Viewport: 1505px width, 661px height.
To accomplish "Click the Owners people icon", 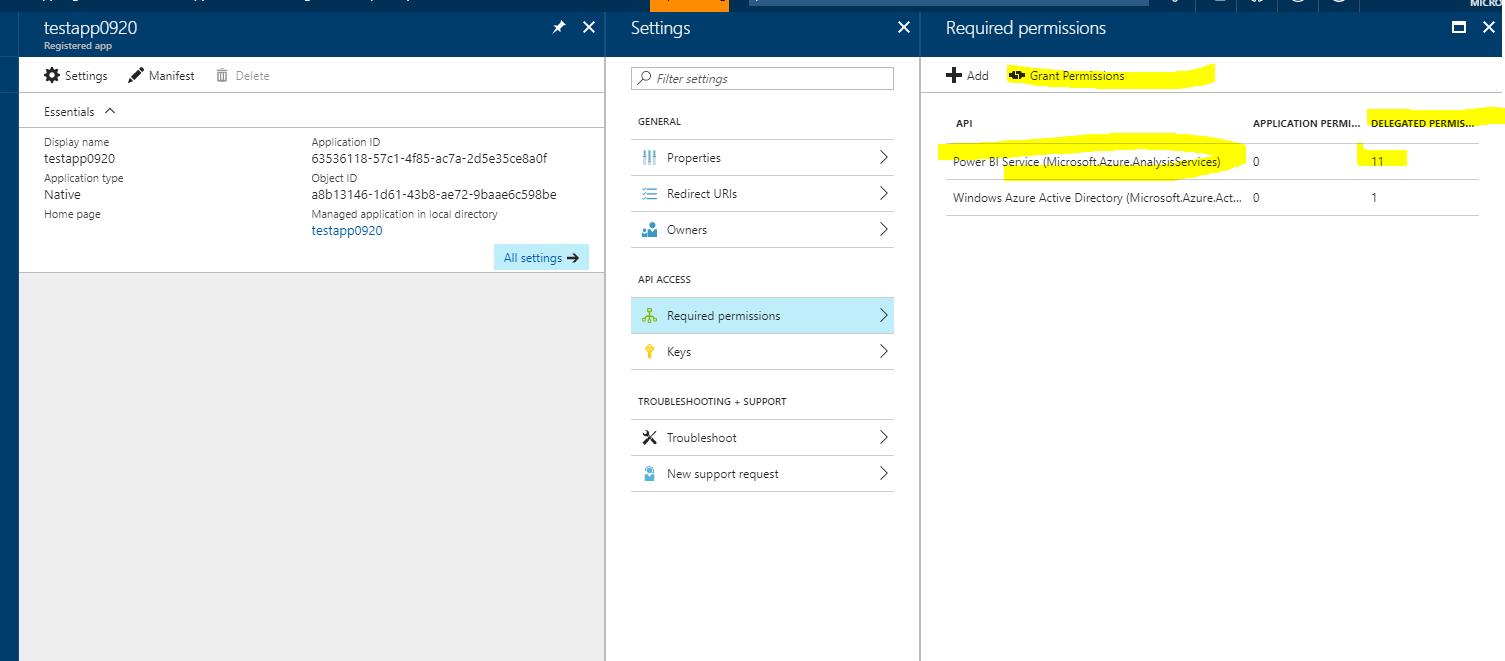I will [649, 230].
